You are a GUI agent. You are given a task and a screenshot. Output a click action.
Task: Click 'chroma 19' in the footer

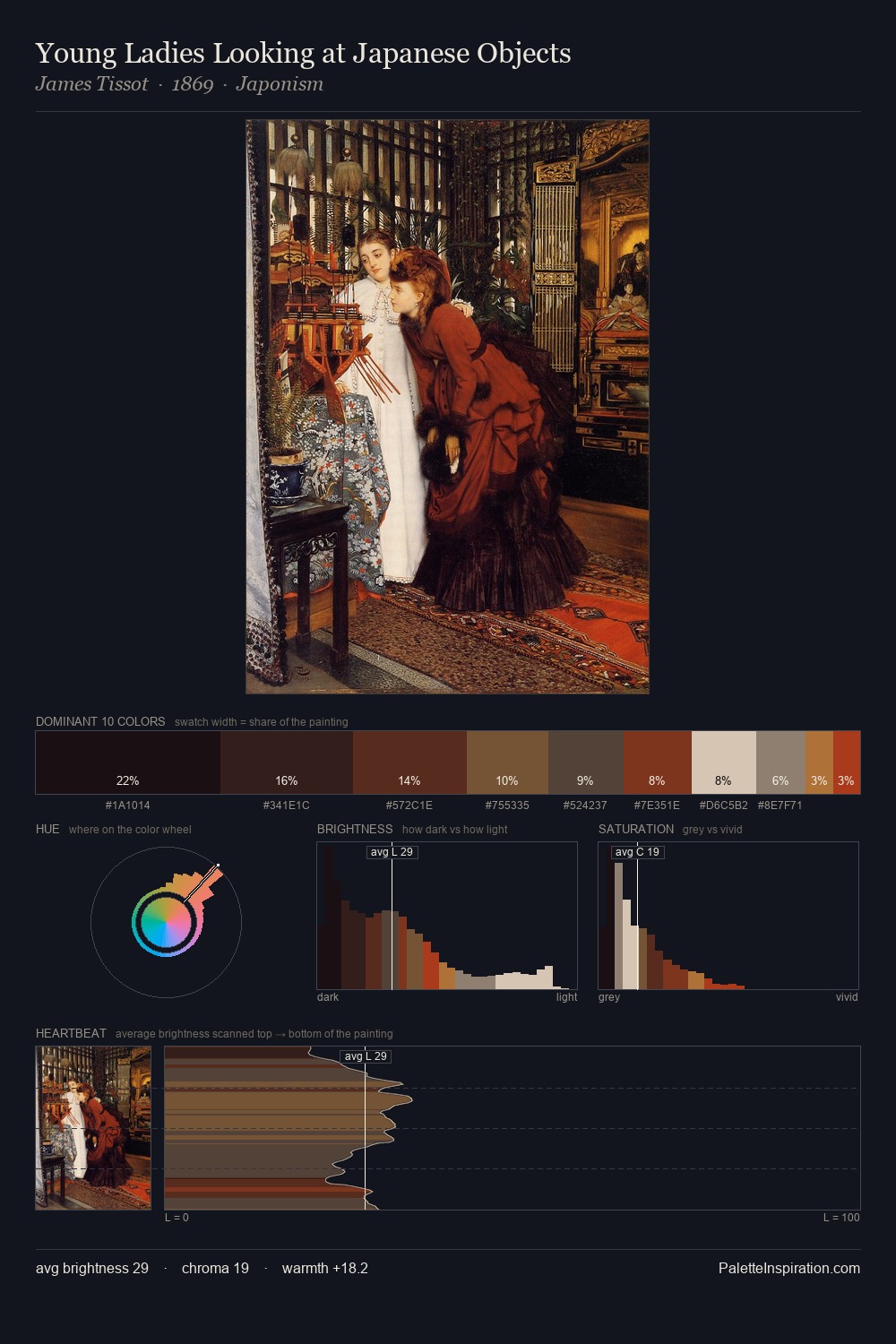tap(215, 1269)
